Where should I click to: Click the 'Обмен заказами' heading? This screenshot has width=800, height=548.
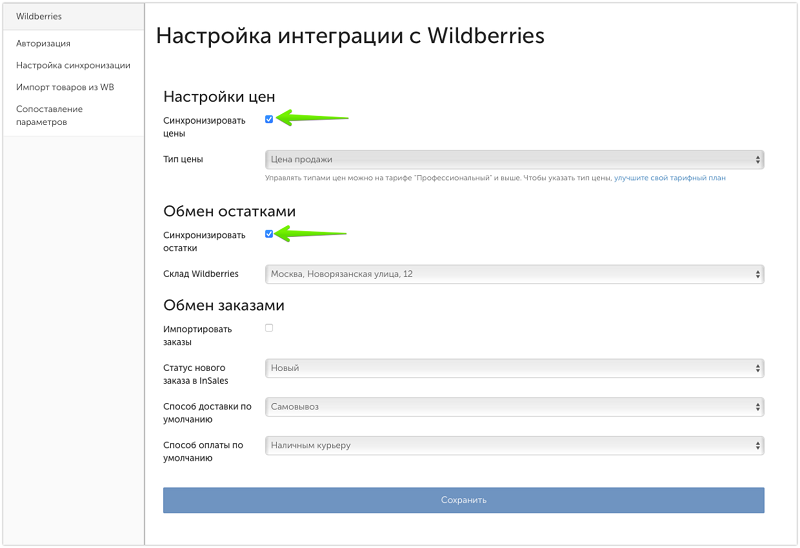[224, 305]
